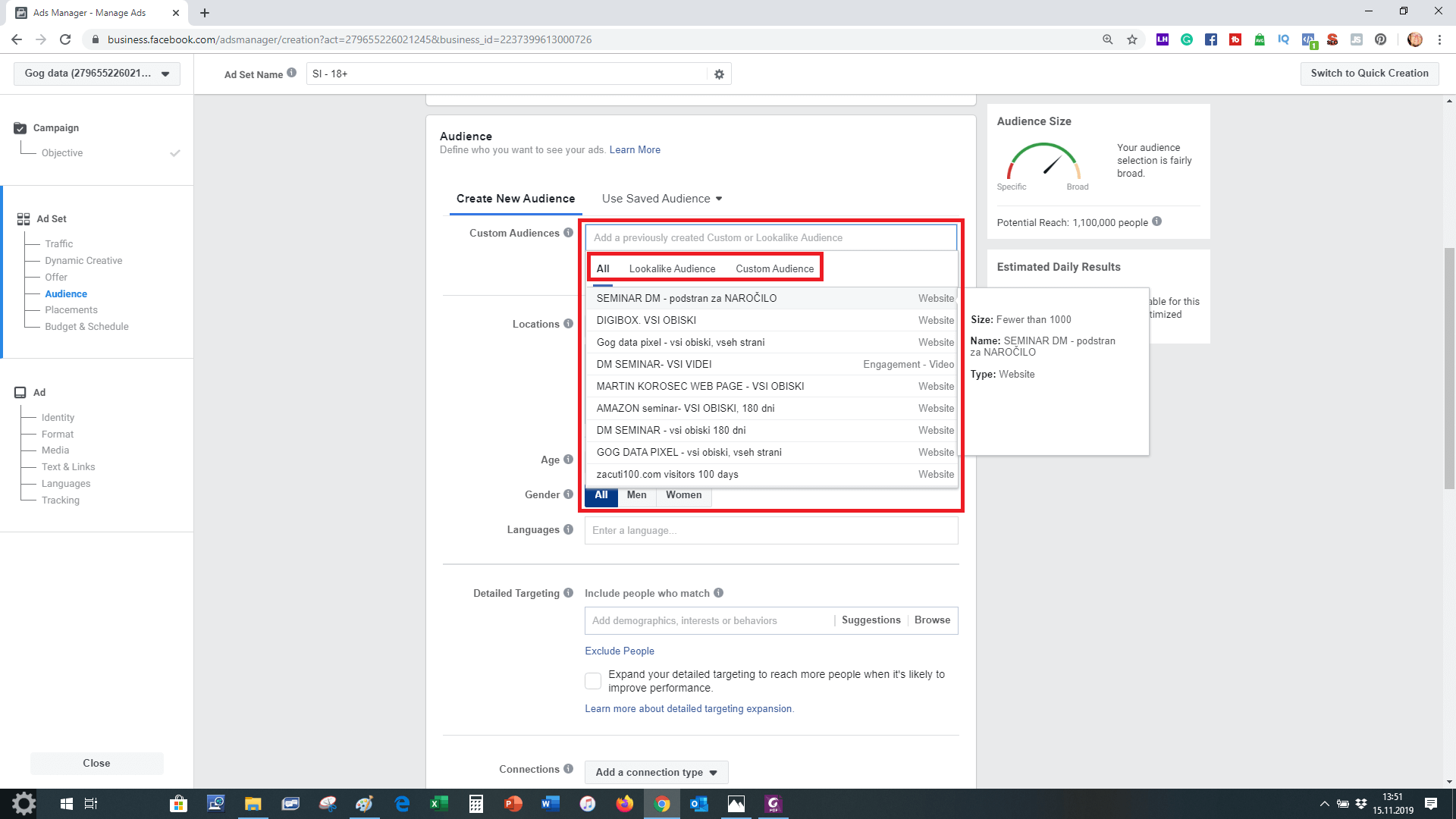Click the Exclude People link

[619, 651]
